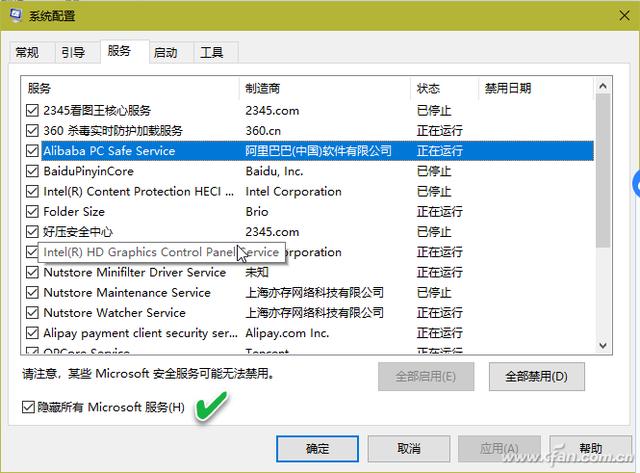The image size is (640, 473).
Task: Click the 全部禁用(D) button
Action: (x=536, y=376)
